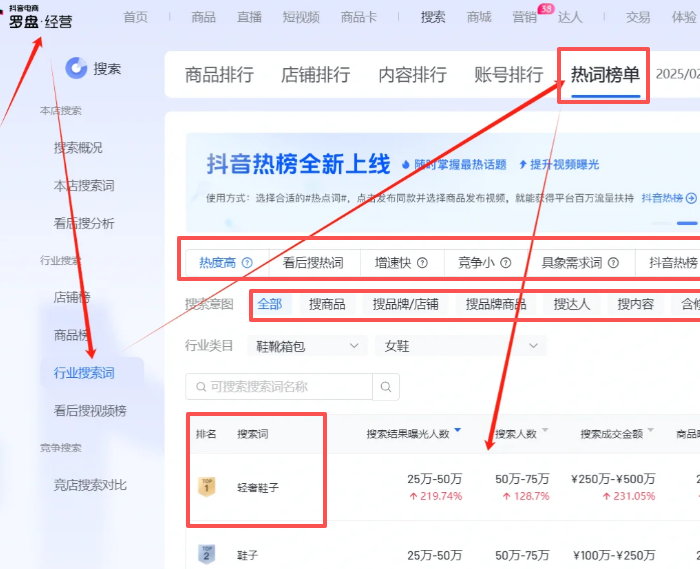
Task: Open 商品 in top navigation
Action: (204, 17)
